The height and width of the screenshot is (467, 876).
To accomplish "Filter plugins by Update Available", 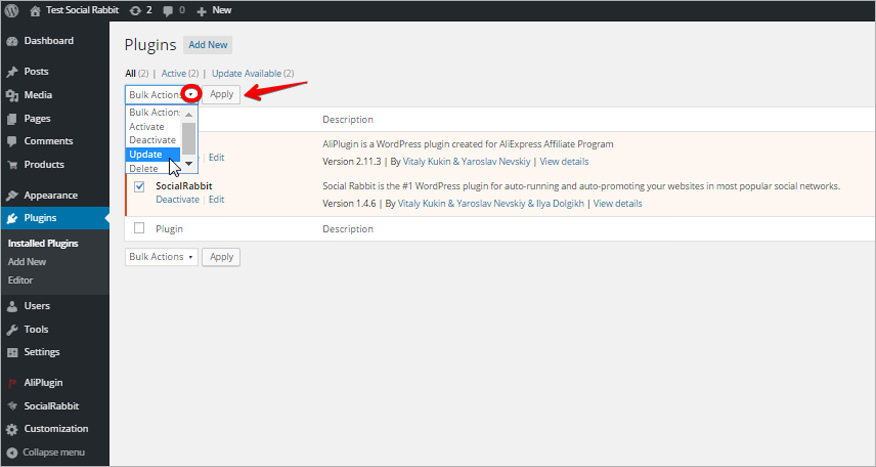I will (x=246, y=74).
